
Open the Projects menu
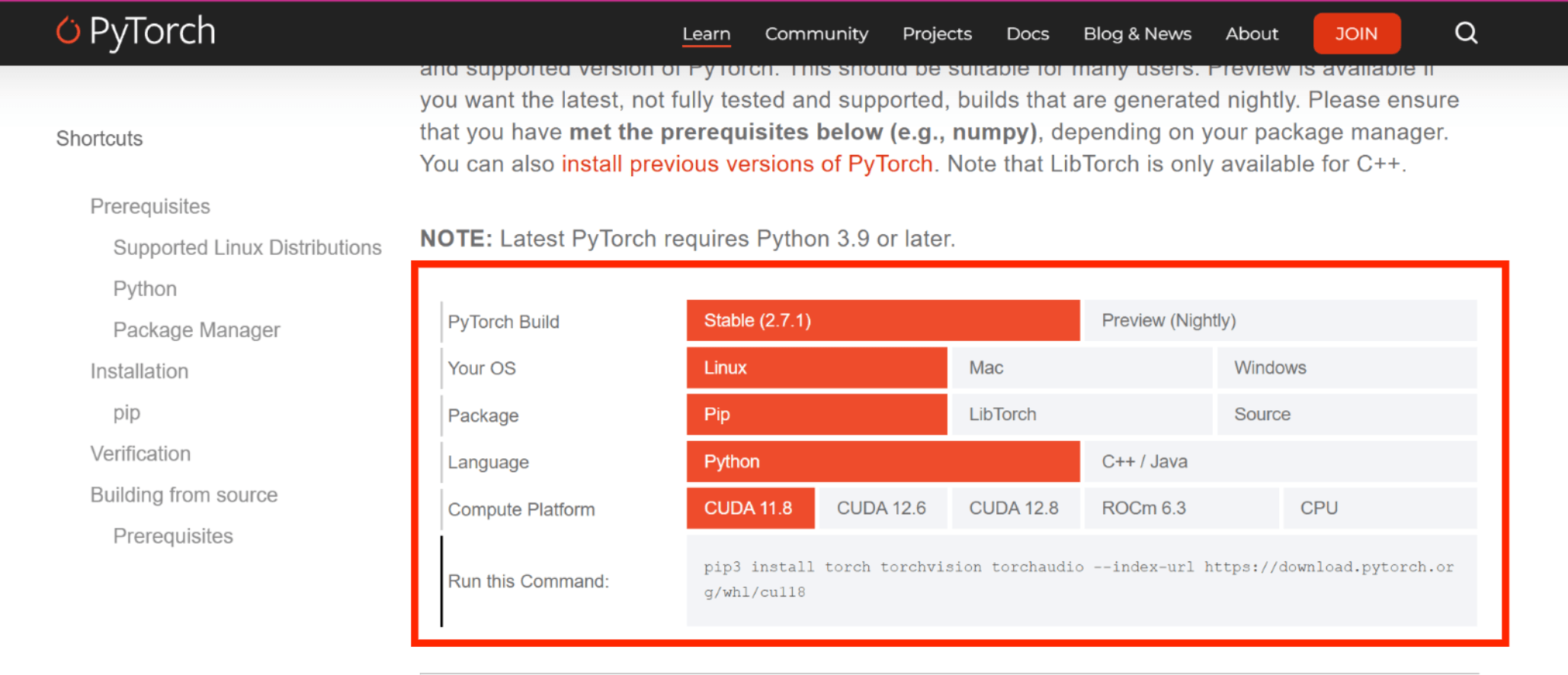(937, 34)
